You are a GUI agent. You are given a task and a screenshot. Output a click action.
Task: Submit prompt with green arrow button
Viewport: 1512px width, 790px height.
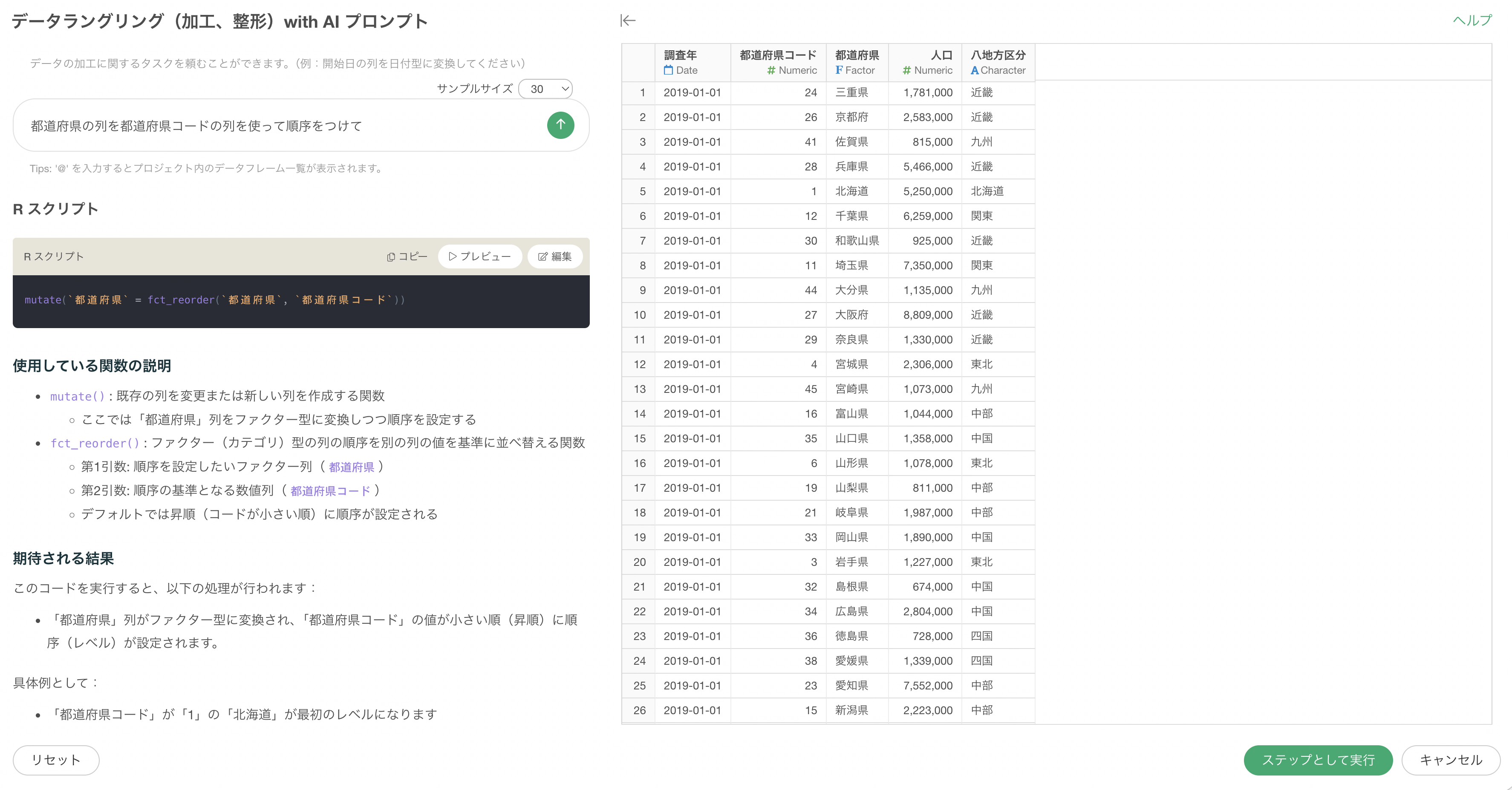click(560, 125)
